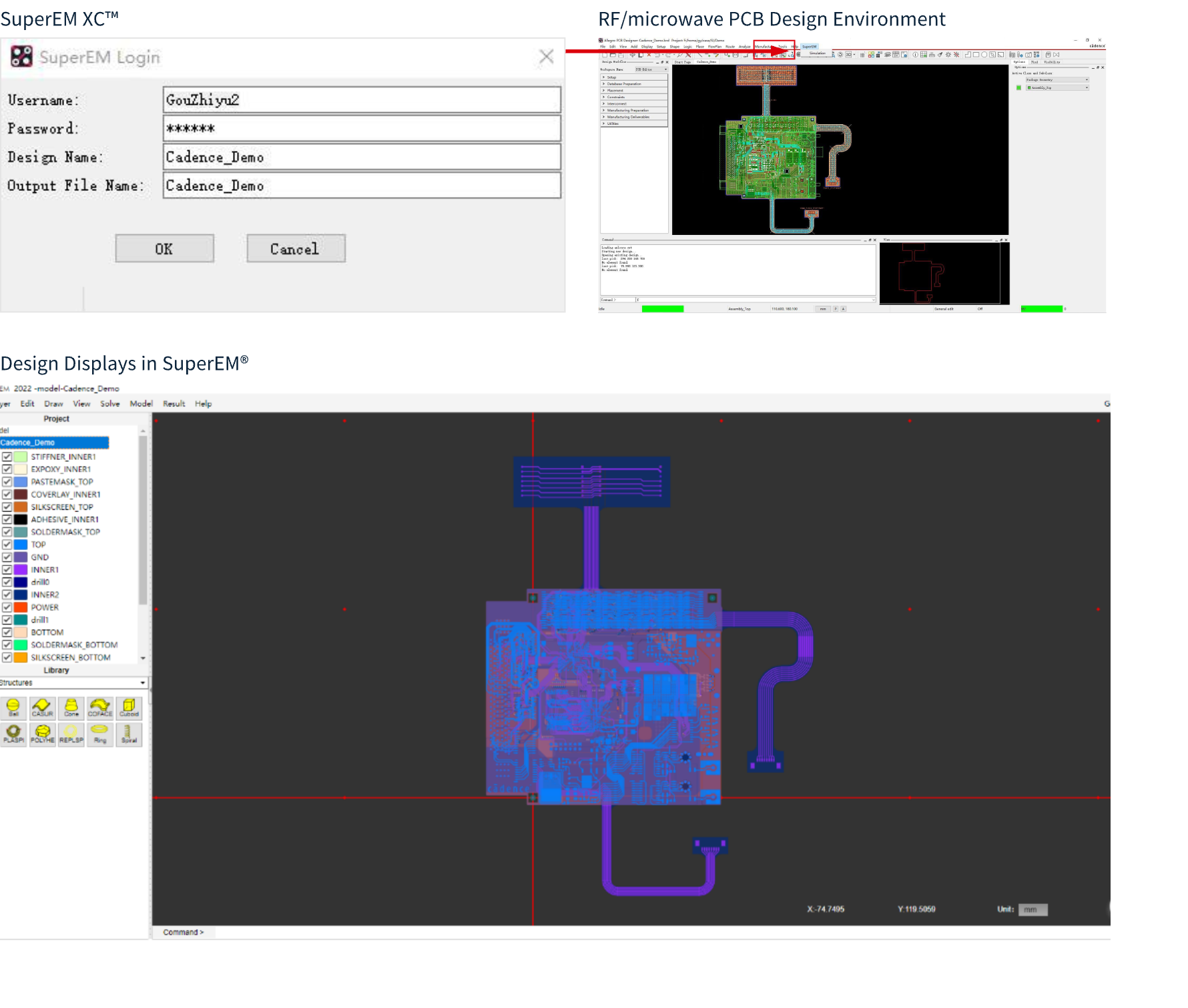
Task: Toggle the GND layer checkbox
Action: point(7,557)
